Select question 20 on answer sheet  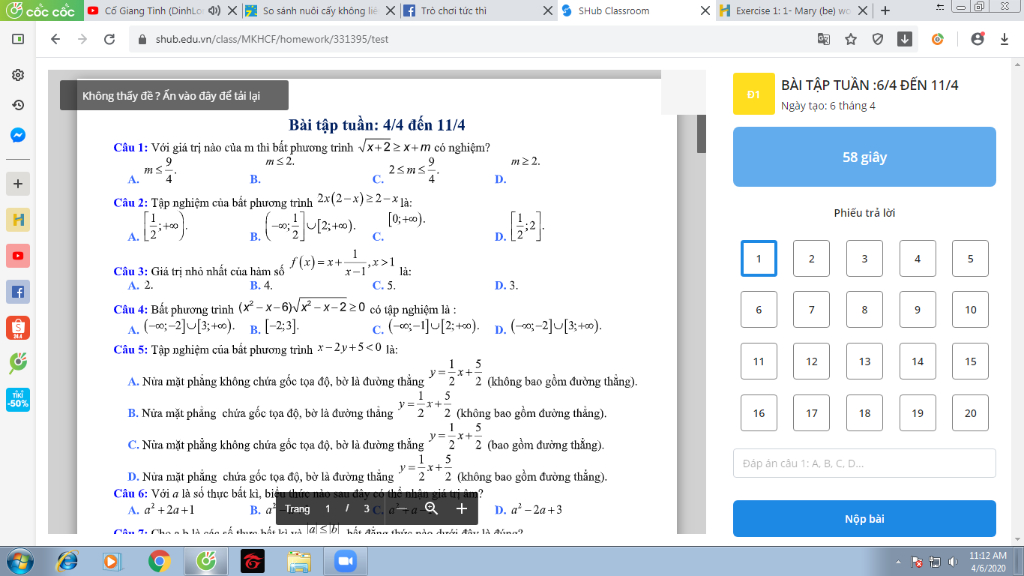tap(970, 413)
